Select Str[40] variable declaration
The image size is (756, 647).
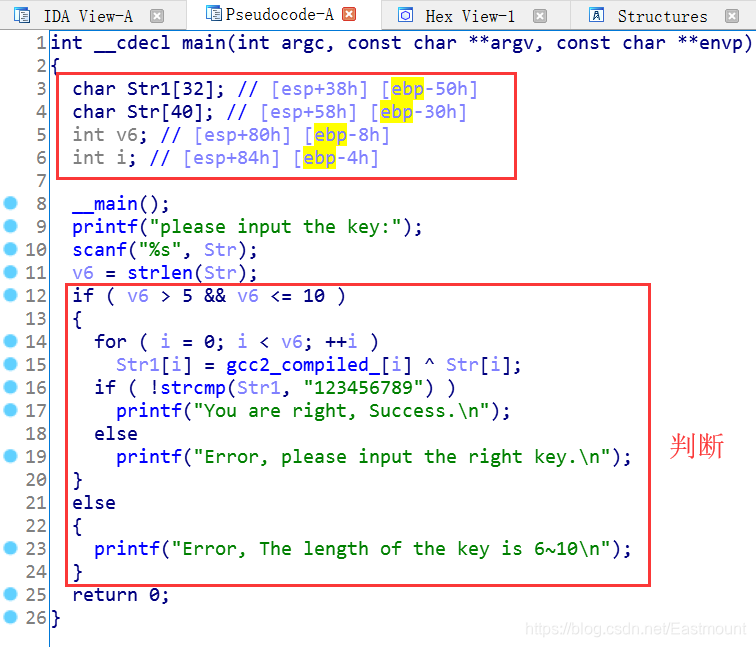143,112
